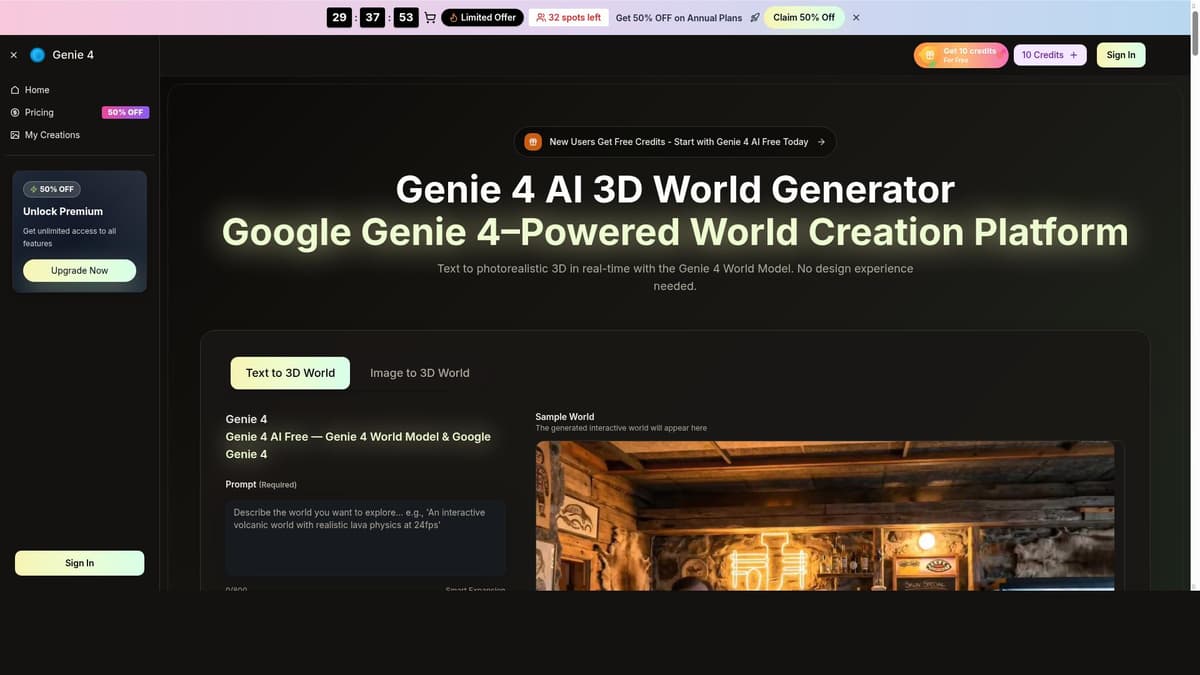Click the plus next to 10 Credits

(1075, 54)
